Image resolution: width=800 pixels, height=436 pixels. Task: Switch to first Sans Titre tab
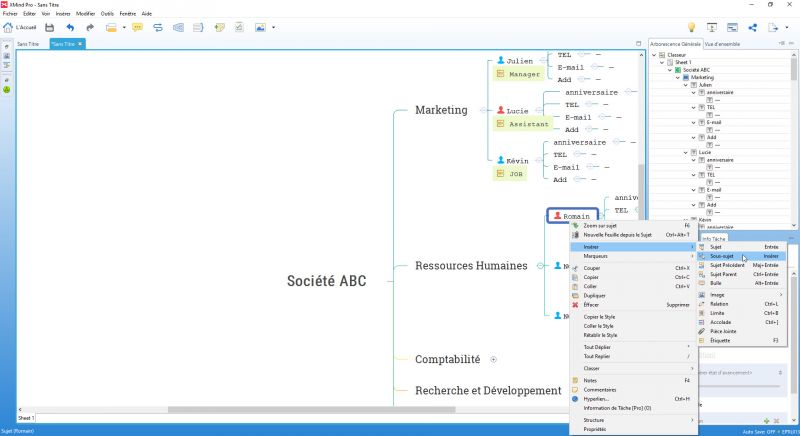click(28, 44)
